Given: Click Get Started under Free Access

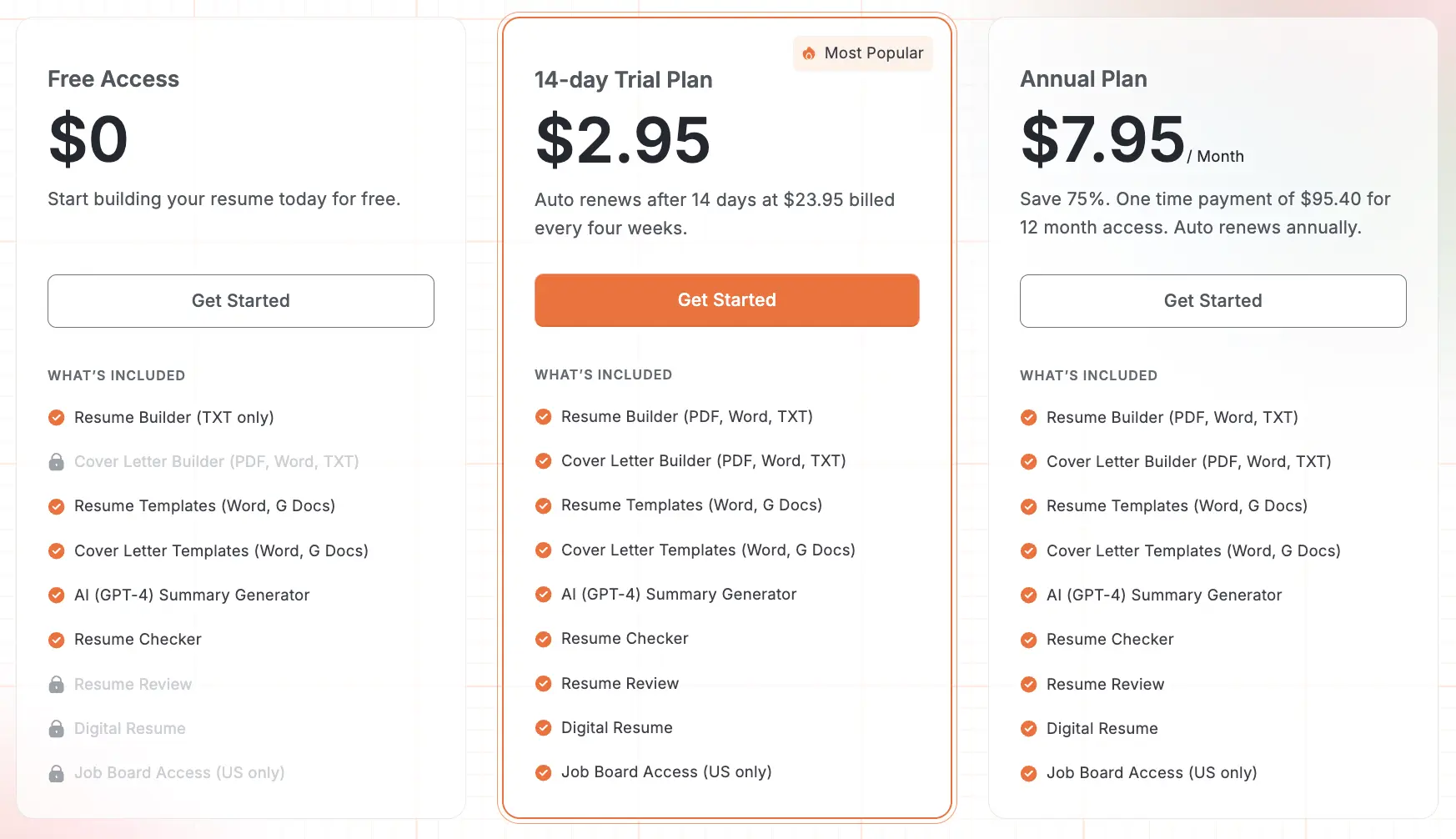Looking at the screenshot, I should 240,301.
